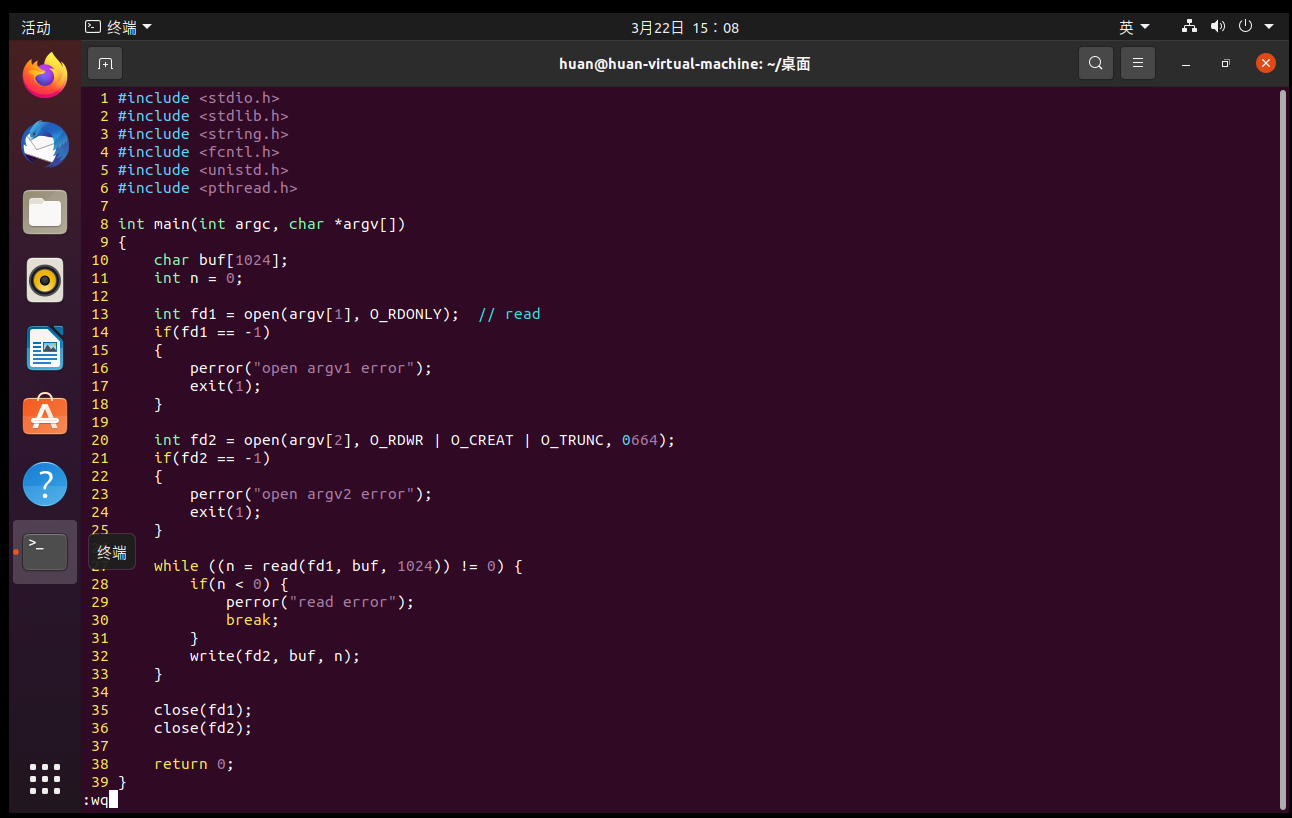
Task: Launch Thunderbird mail from the dock
Action: 45,144
